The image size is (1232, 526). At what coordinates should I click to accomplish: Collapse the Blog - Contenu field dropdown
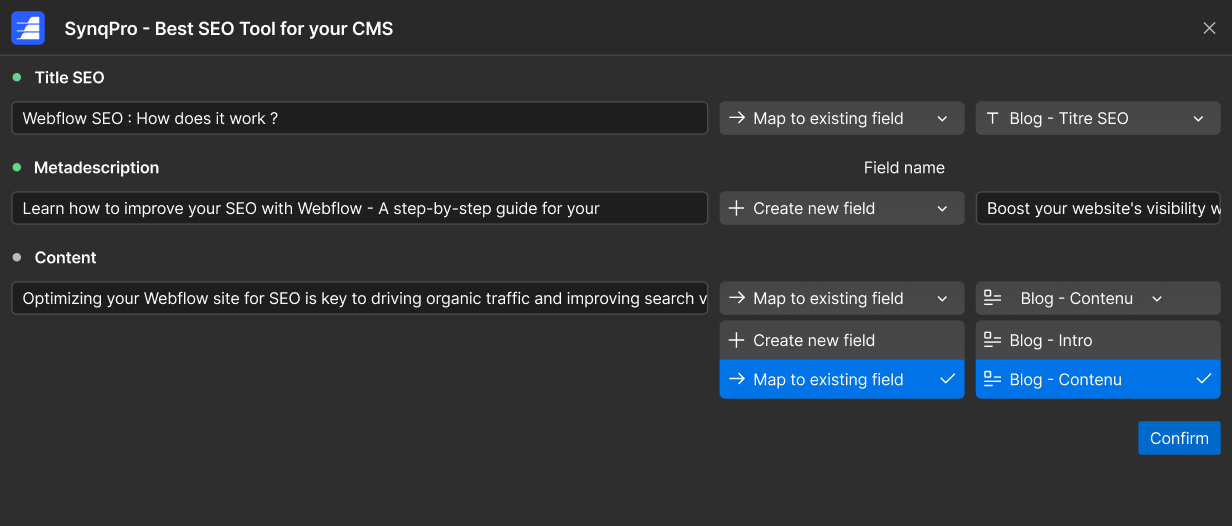(x=1098, y=298)
